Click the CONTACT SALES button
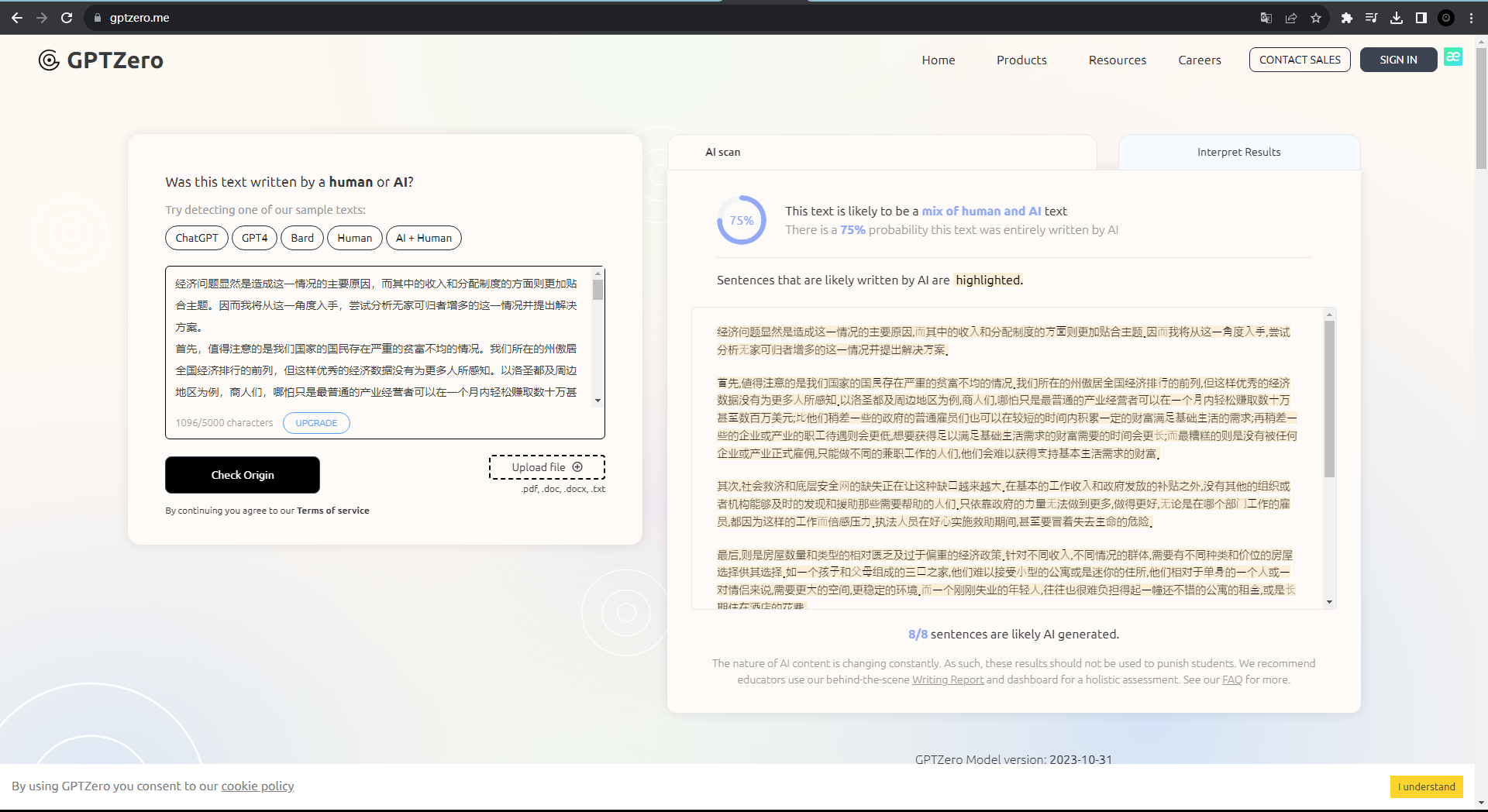The width and height of the screenshot is (1488, 812). [x=1300, y=60]
